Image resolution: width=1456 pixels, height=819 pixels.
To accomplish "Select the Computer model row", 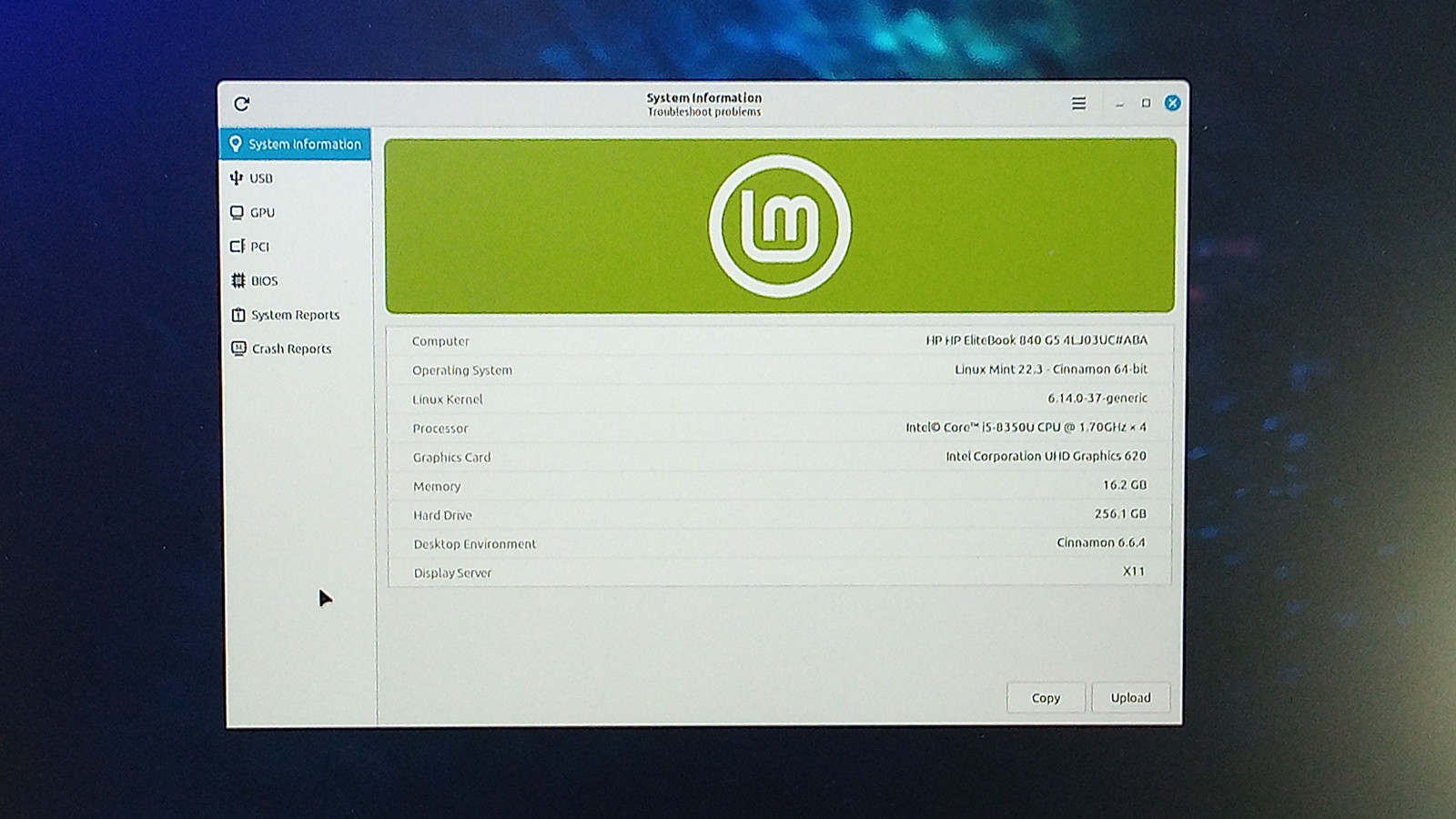I will pos(780,340).
